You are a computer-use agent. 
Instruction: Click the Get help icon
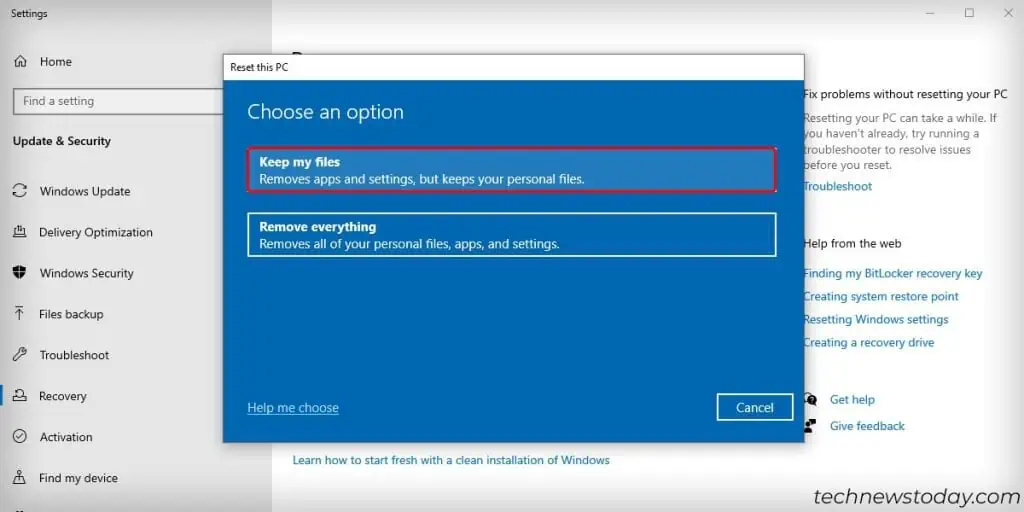(x=810, y=399)
